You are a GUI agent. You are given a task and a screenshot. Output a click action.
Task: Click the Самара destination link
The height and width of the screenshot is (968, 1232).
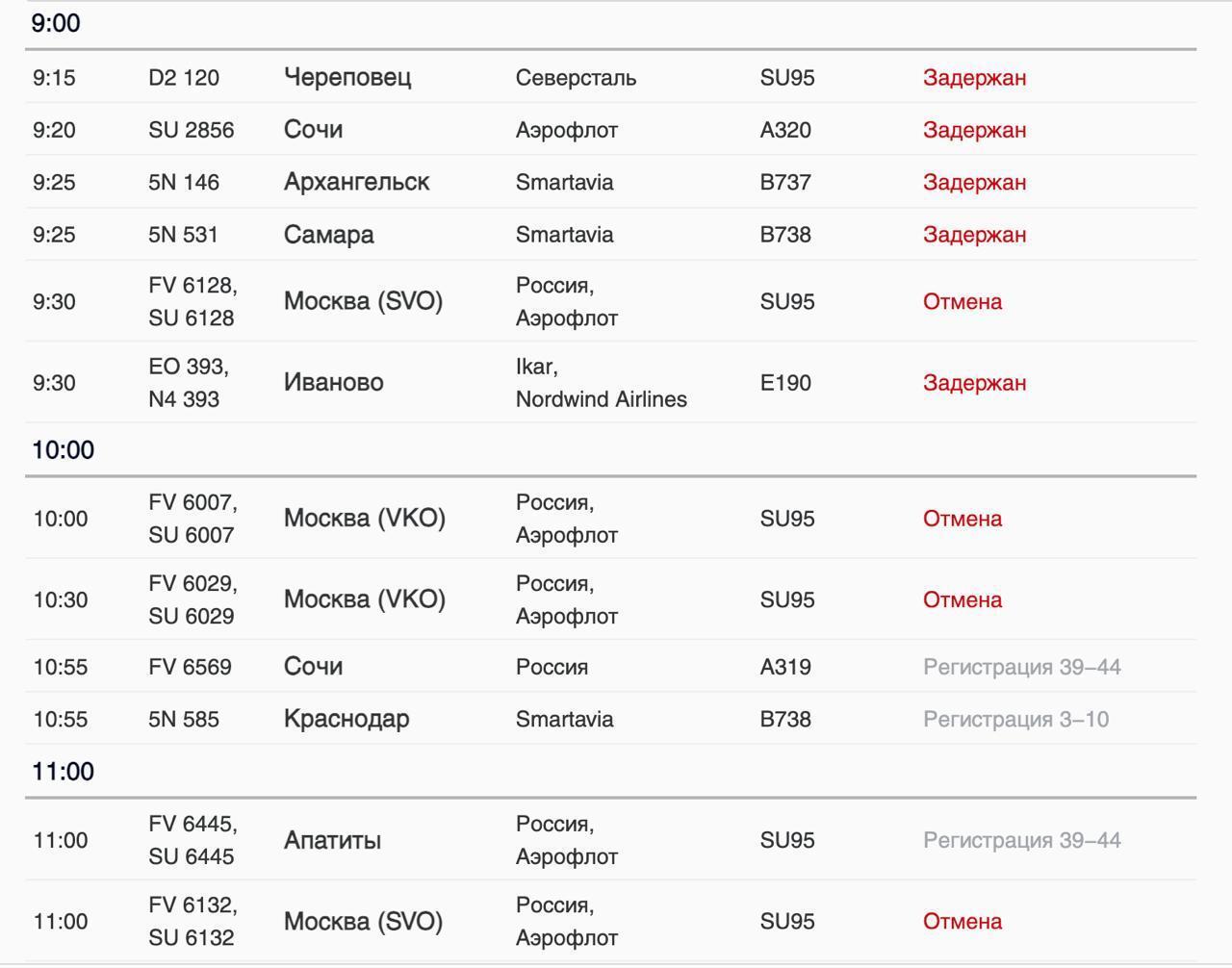pyautogui.click(x=328, y=235)
